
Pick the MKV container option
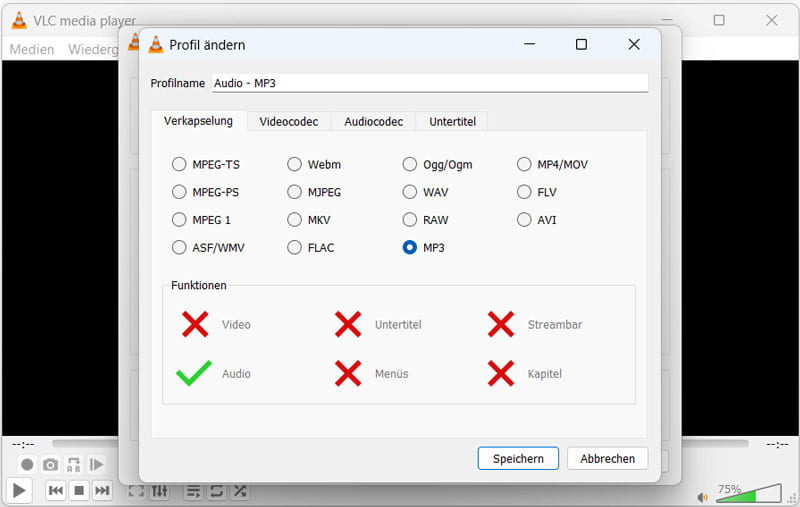(x=294, y=220)
